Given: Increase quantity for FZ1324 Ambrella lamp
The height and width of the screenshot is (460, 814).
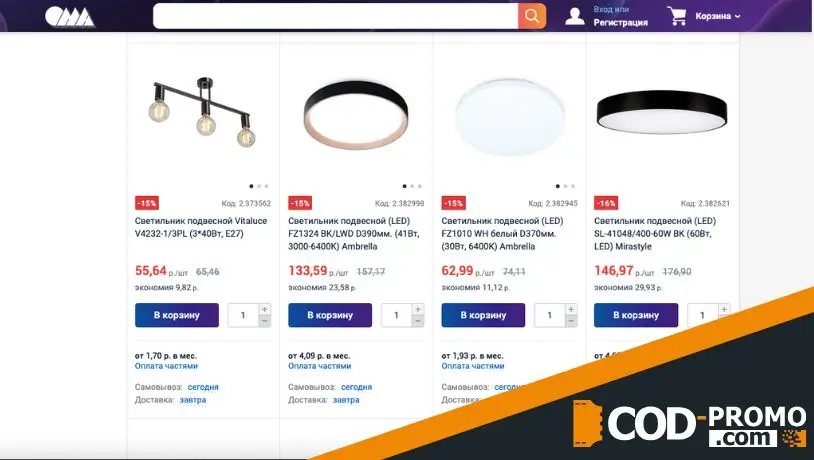Looking at the screenshot, I should (x=417, y=309).
